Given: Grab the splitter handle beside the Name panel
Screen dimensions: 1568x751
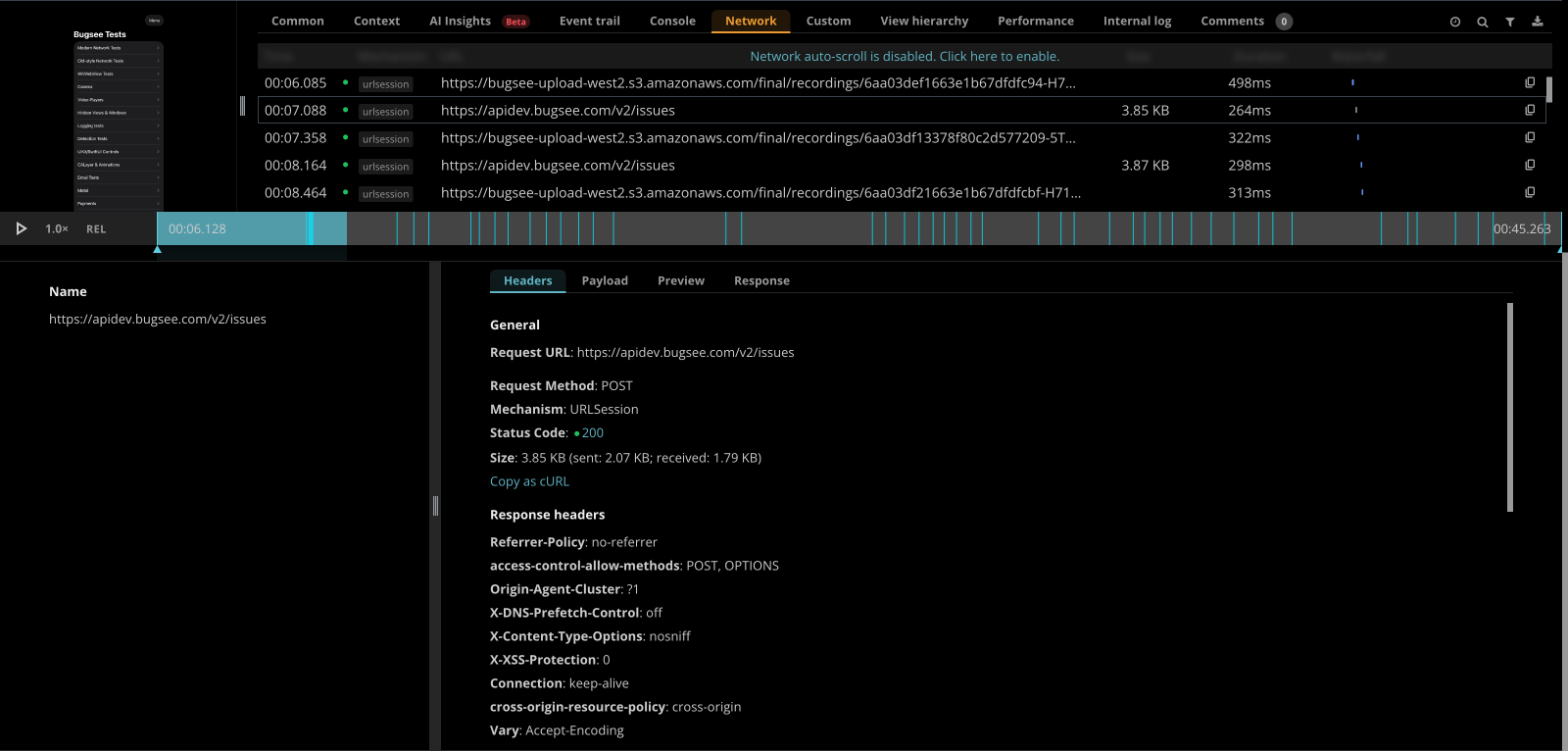Looking at the screenshot, I should click(x=435, y=506).
